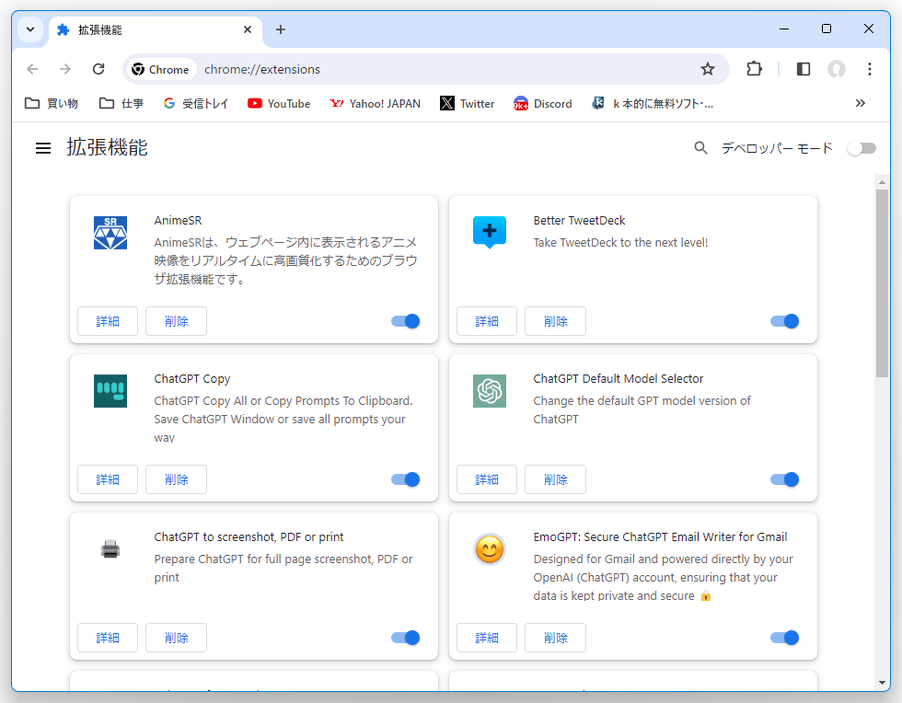Click the AnimeSR extension title text

[178, 220]
